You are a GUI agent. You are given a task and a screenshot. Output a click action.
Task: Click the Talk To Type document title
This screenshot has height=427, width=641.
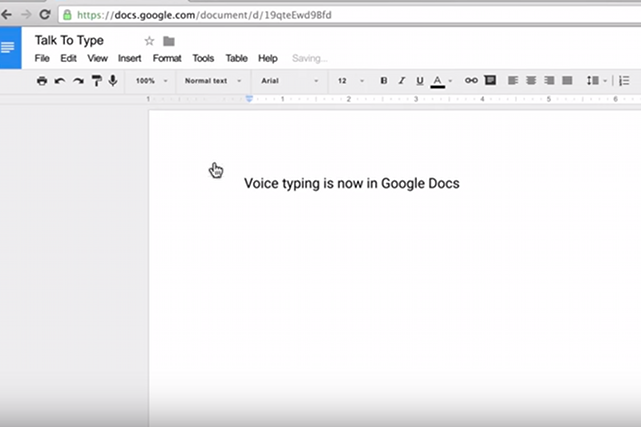click(69, 40)
